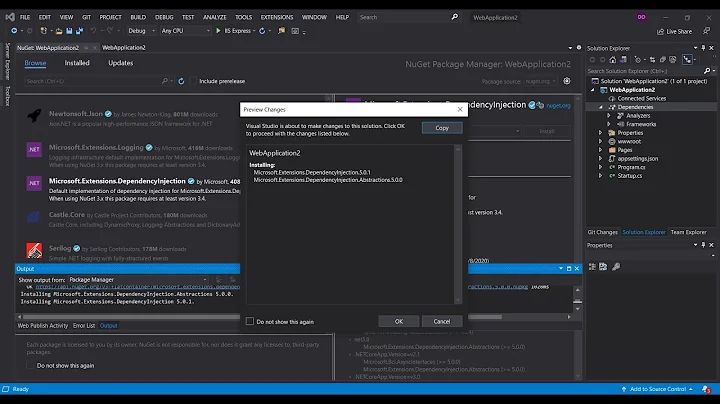Open the nuget.org package source dropdown
720x404 pixels.
pyautogui.click(x=540, y=81)
